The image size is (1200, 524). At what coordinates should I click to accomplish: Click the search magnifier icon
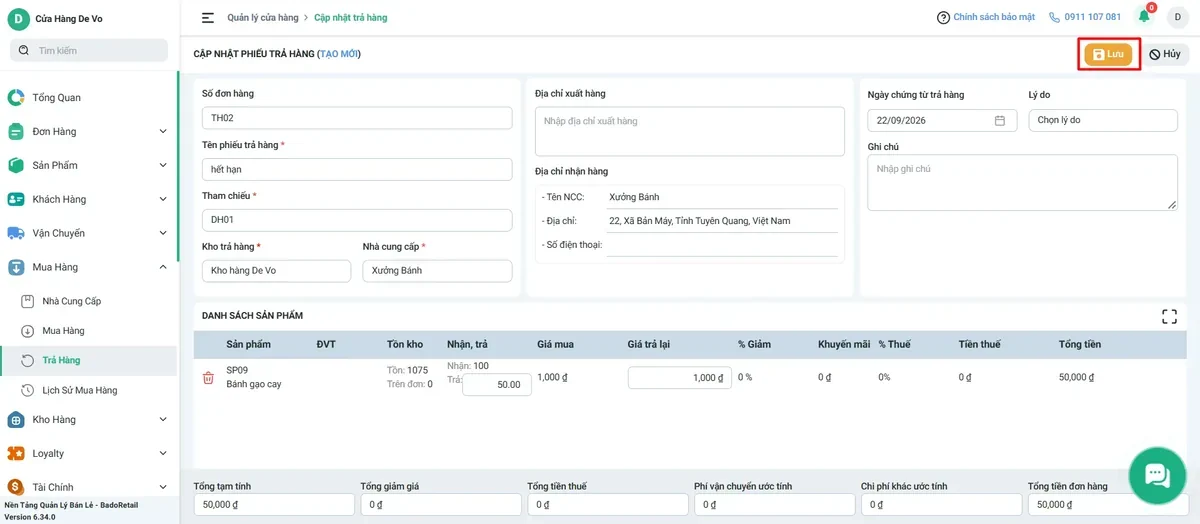click(24, 50)
